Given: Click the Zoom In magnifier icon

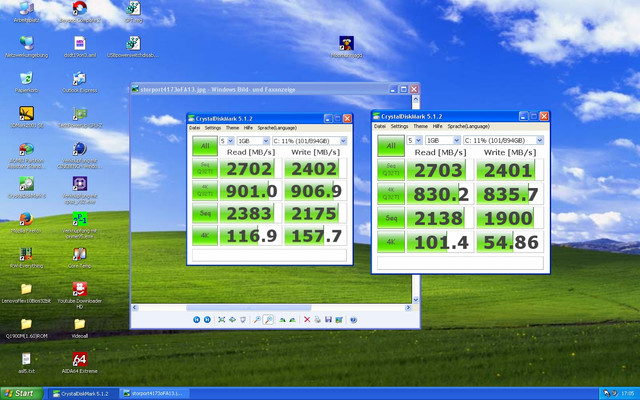Looking at the screenshot, I should click(x=257, y=320).
